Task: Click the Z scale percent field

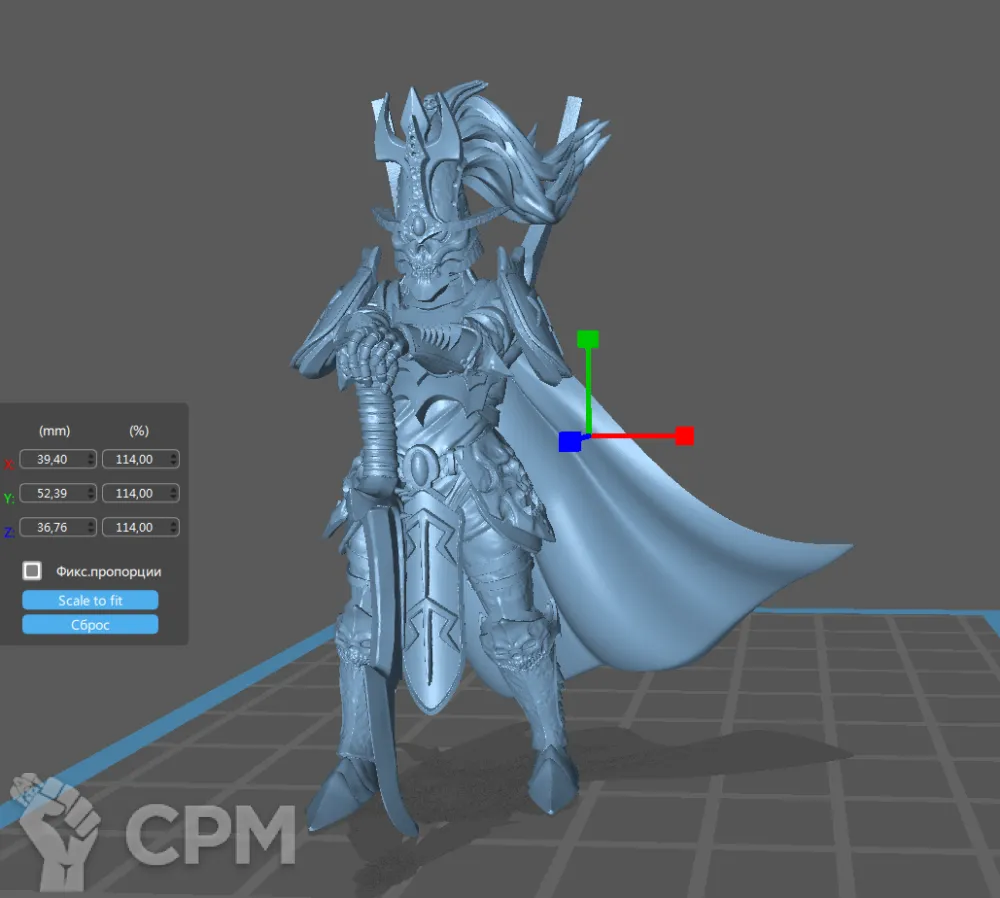Action: click(x=136, y=527)
